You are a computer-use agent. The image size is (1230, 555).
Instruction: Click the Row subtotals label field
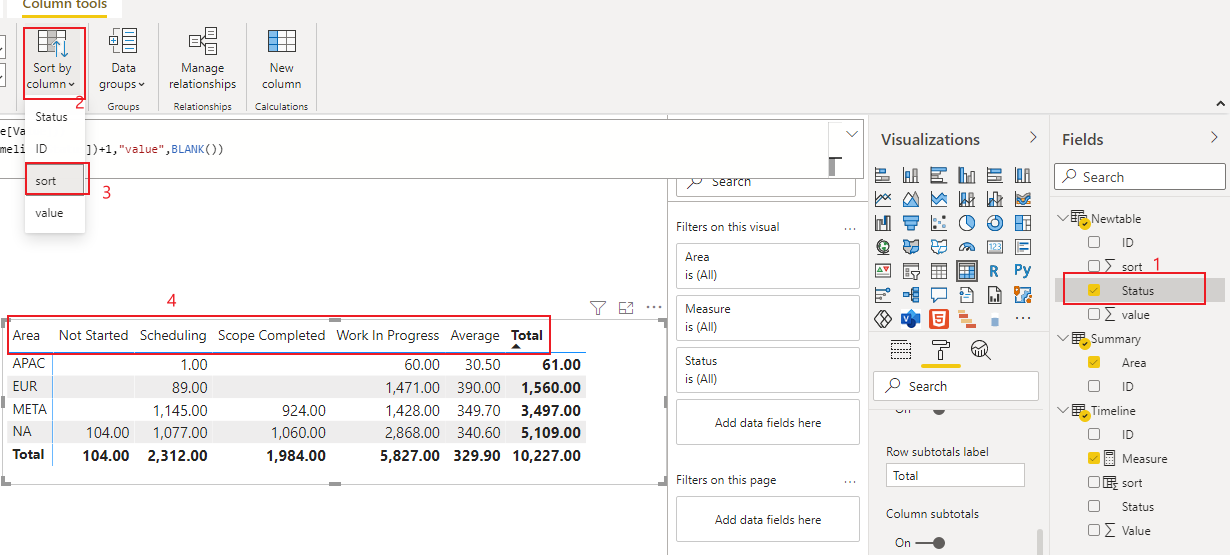click(955, 476)
